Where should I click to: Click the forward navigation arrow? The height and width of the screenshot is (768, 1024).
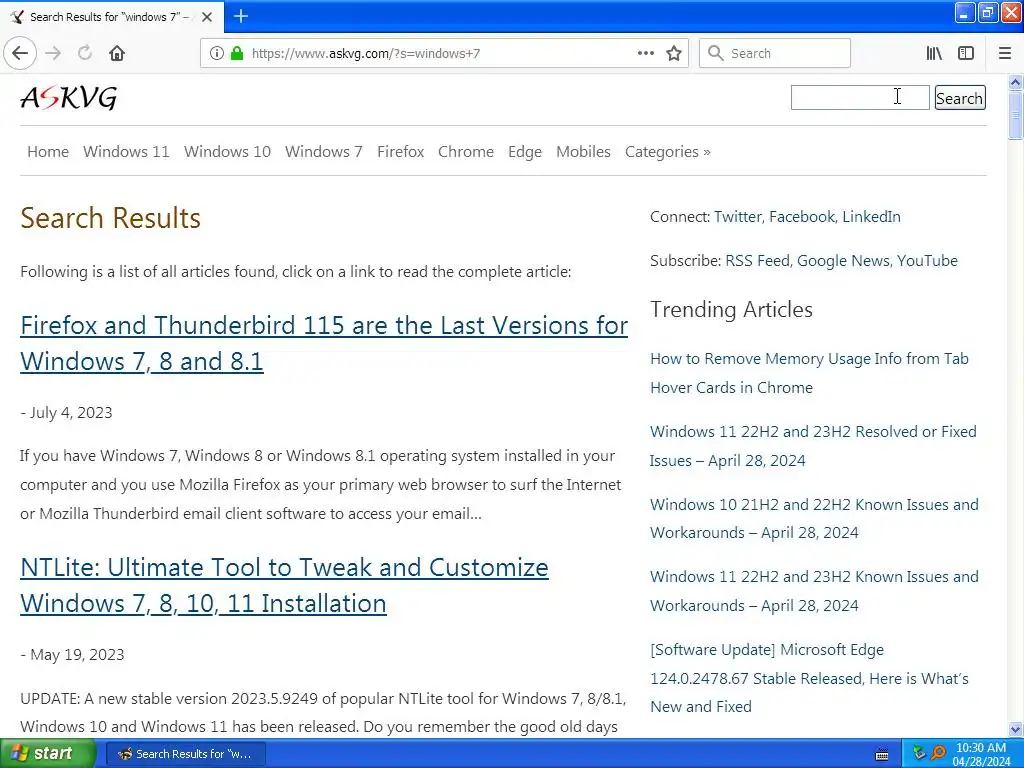pos(54,53)
